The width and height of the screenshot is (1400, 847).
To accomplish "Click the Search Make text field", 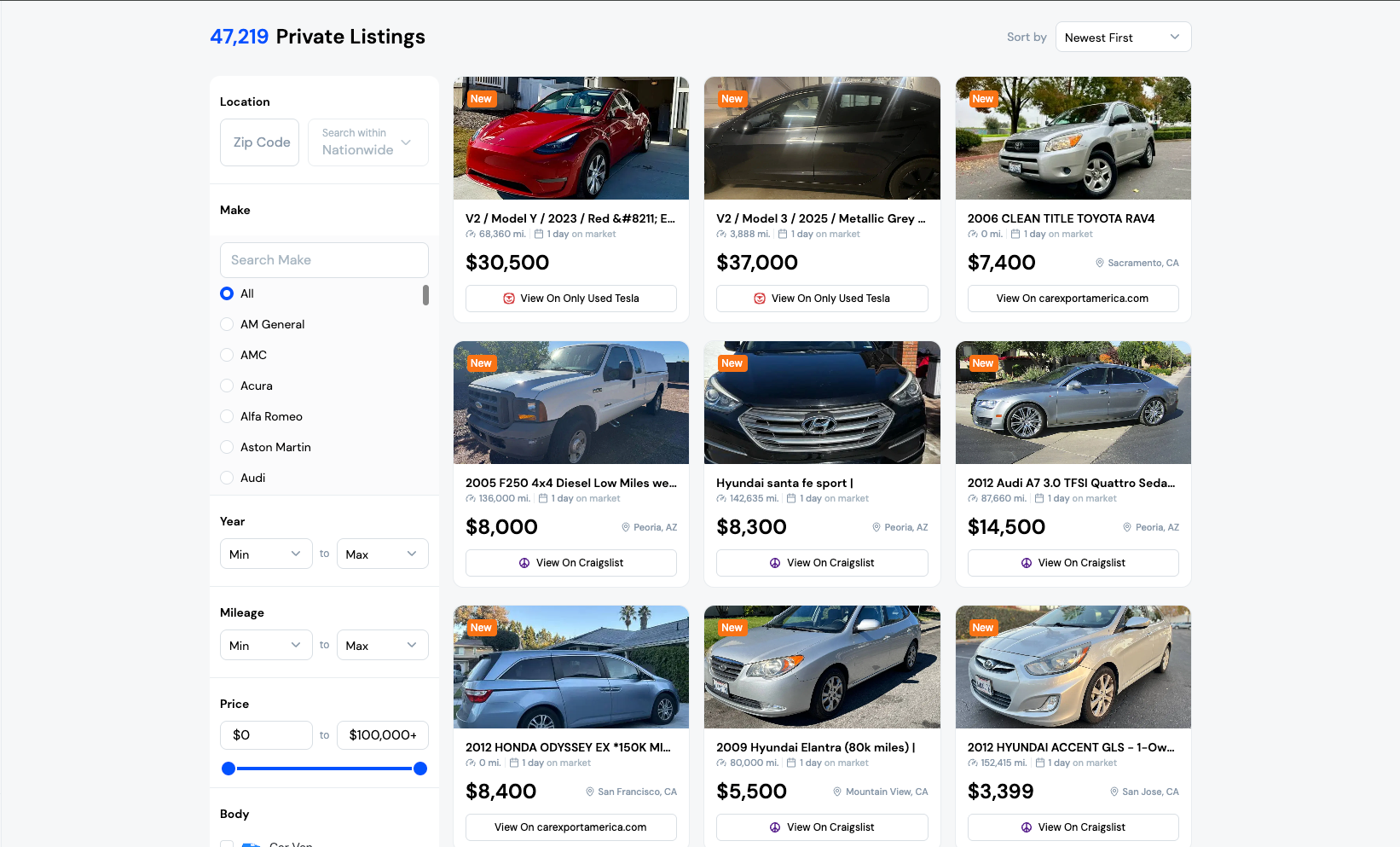I will point(324,260).
